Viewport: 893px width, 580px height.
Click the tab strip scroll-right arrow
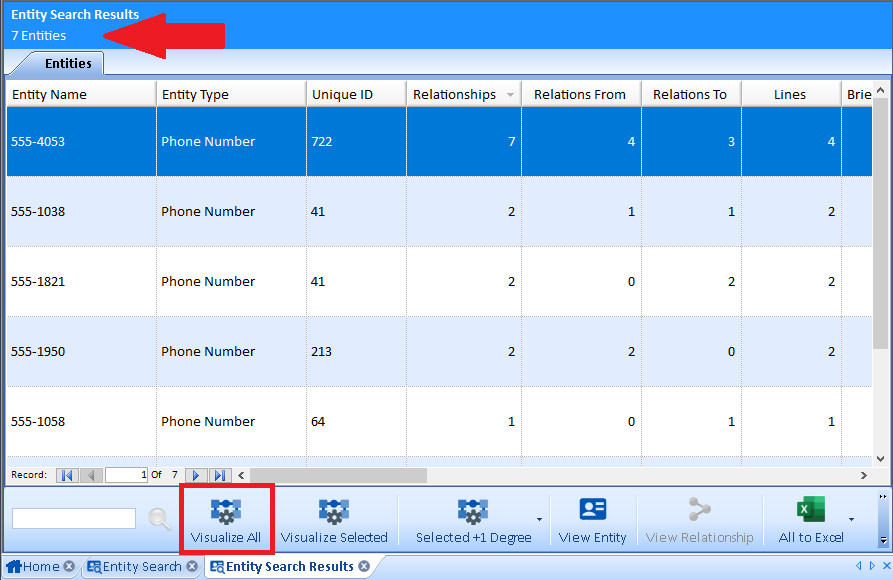[872, 566]
